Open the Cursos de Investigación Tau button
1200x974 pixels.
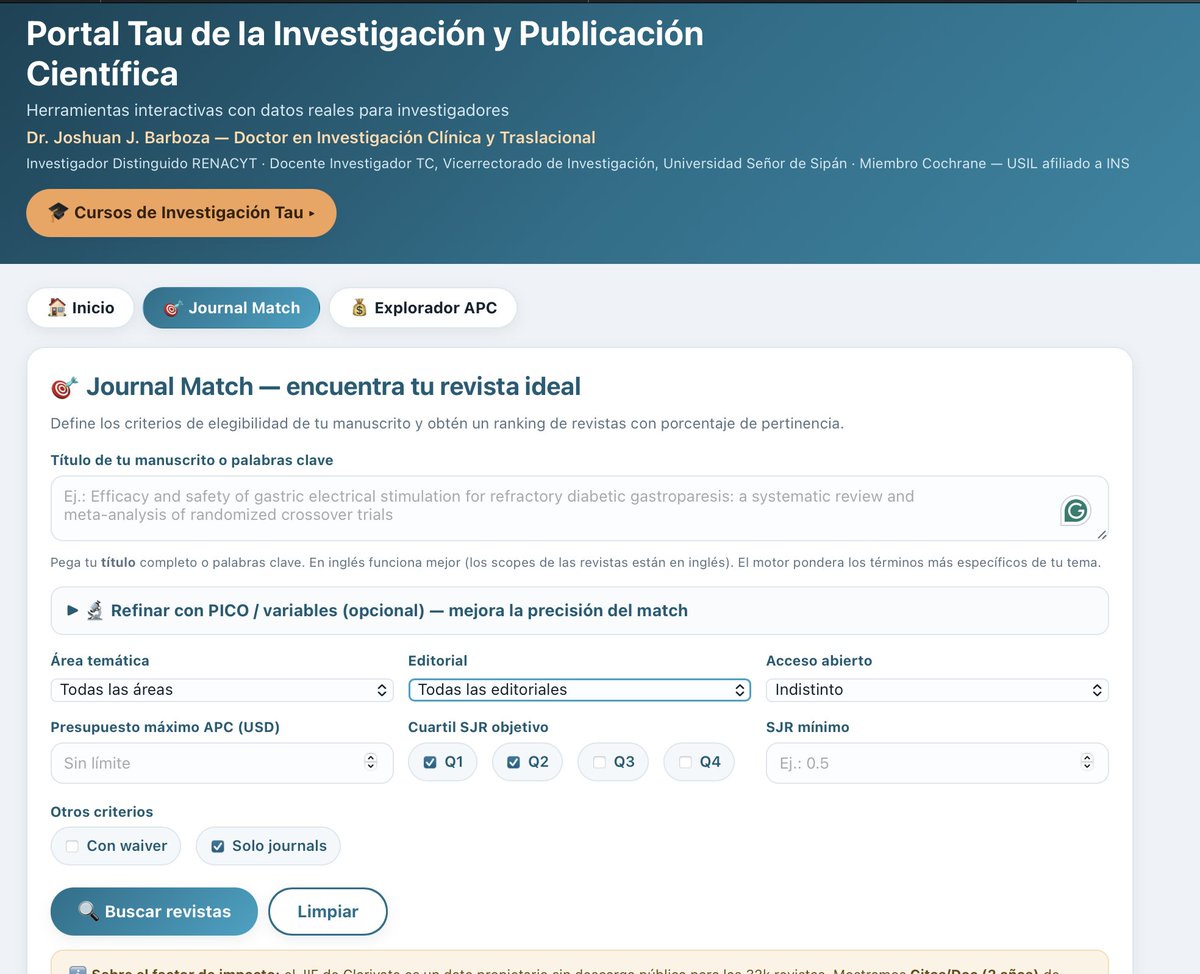click(x=181, y=213)
